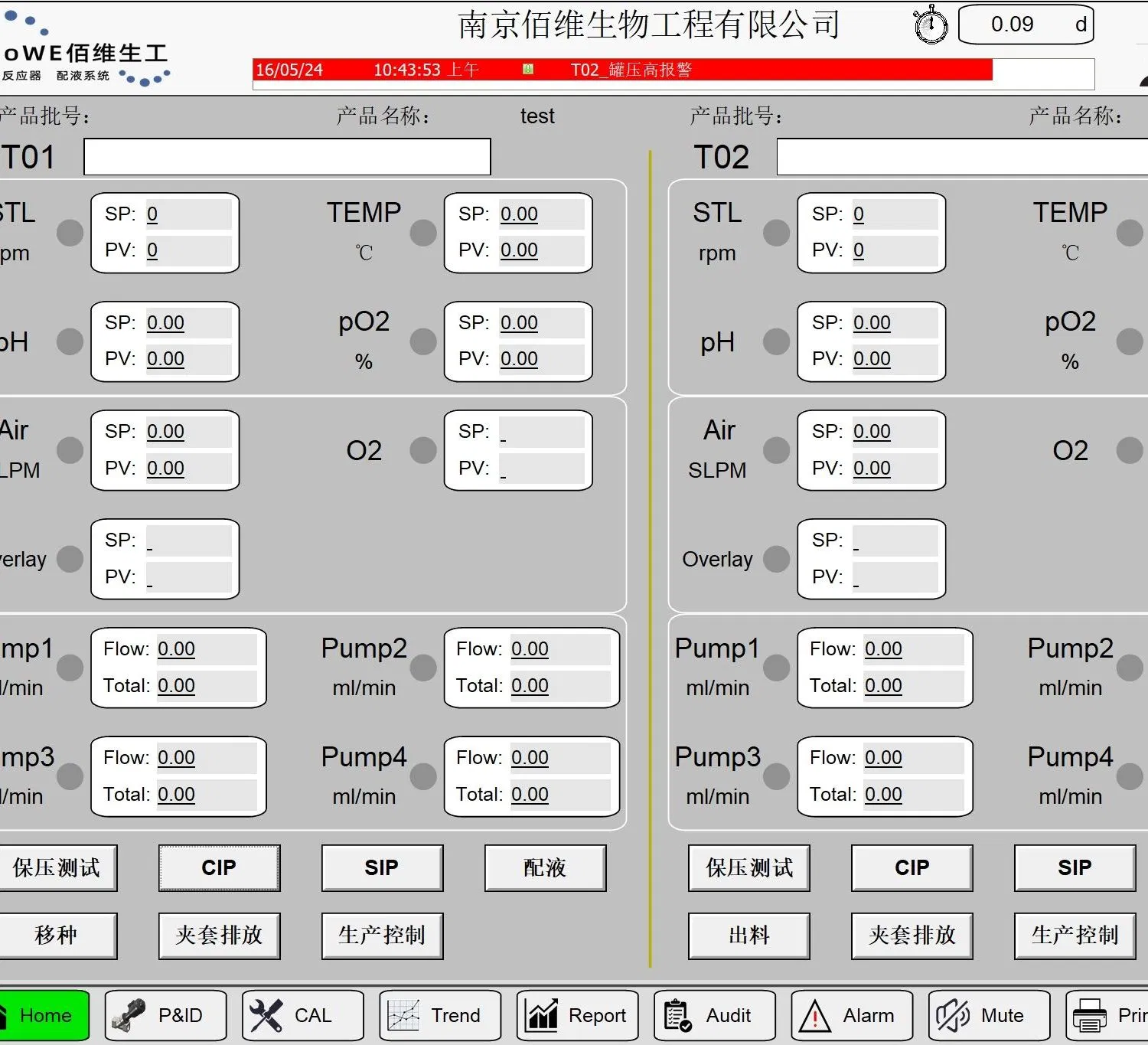
Task: Click the T01 batch number input field
Action: [287, 157]
